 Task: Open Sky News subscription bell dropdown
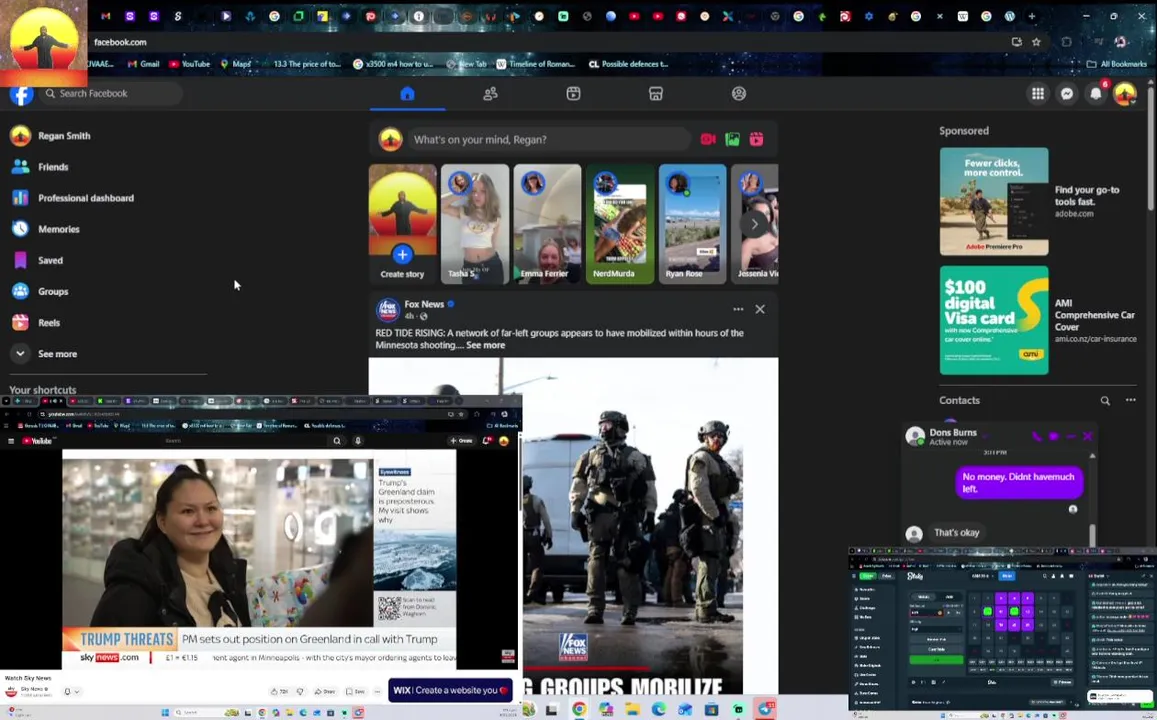[x=71, y=692]
